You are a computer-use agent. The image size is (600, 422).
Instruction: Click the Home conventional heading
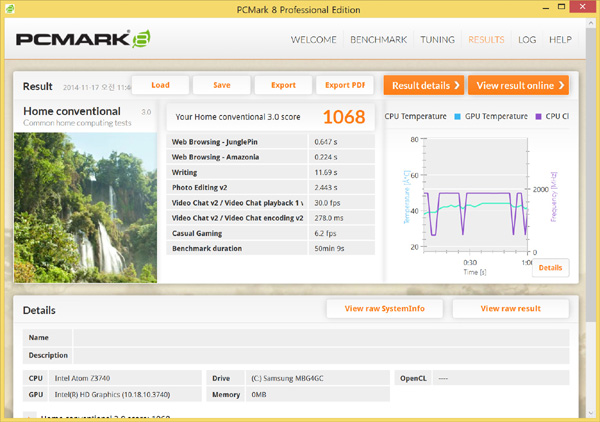click(x=72, y=111)
